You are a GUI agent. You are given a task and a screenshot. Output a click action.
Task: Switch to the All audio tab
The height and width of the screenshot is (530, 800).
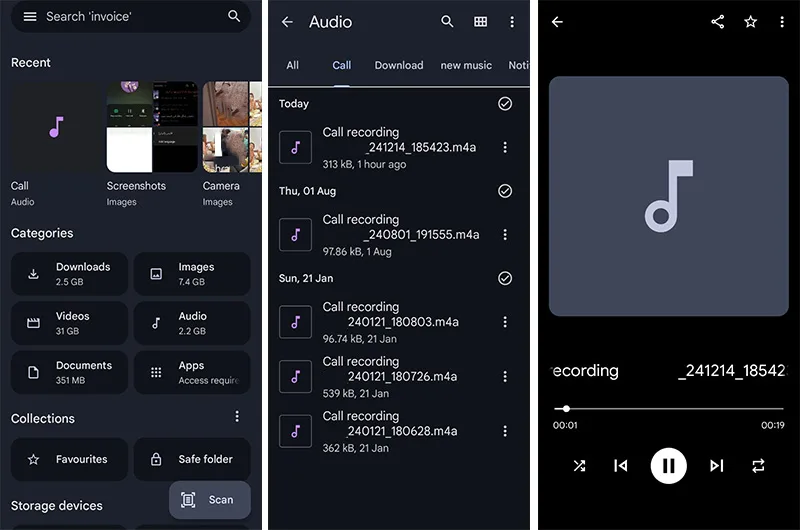coord(292,65)
